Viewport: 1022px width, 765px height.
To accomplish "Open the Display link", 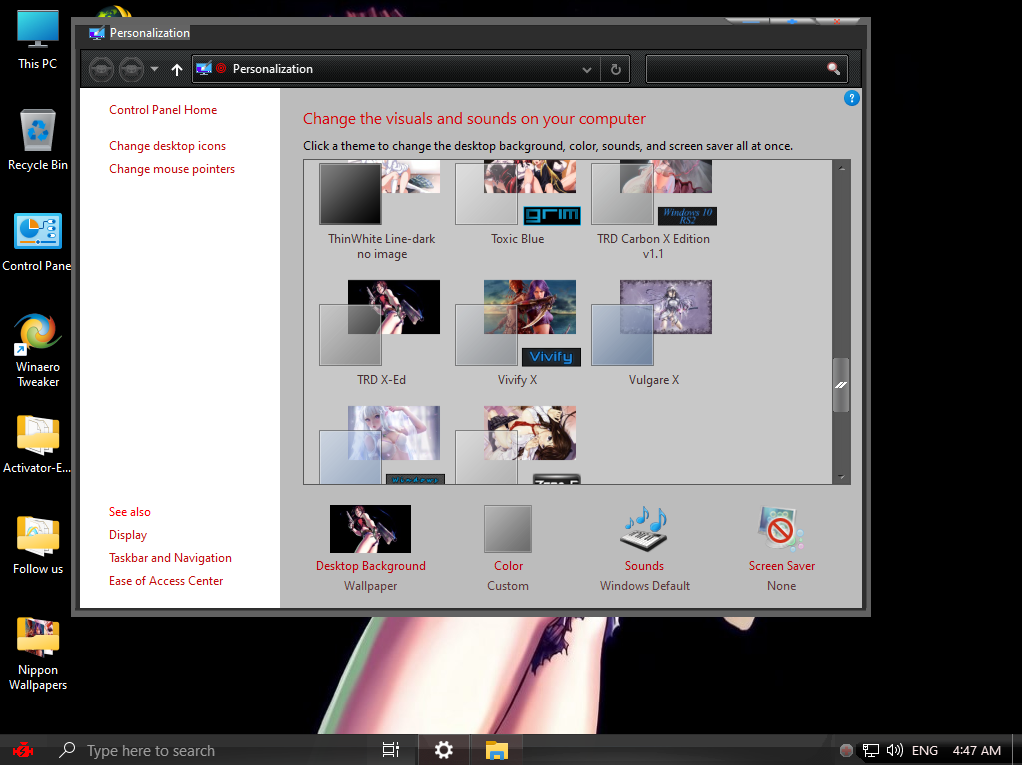I will 128,535.
